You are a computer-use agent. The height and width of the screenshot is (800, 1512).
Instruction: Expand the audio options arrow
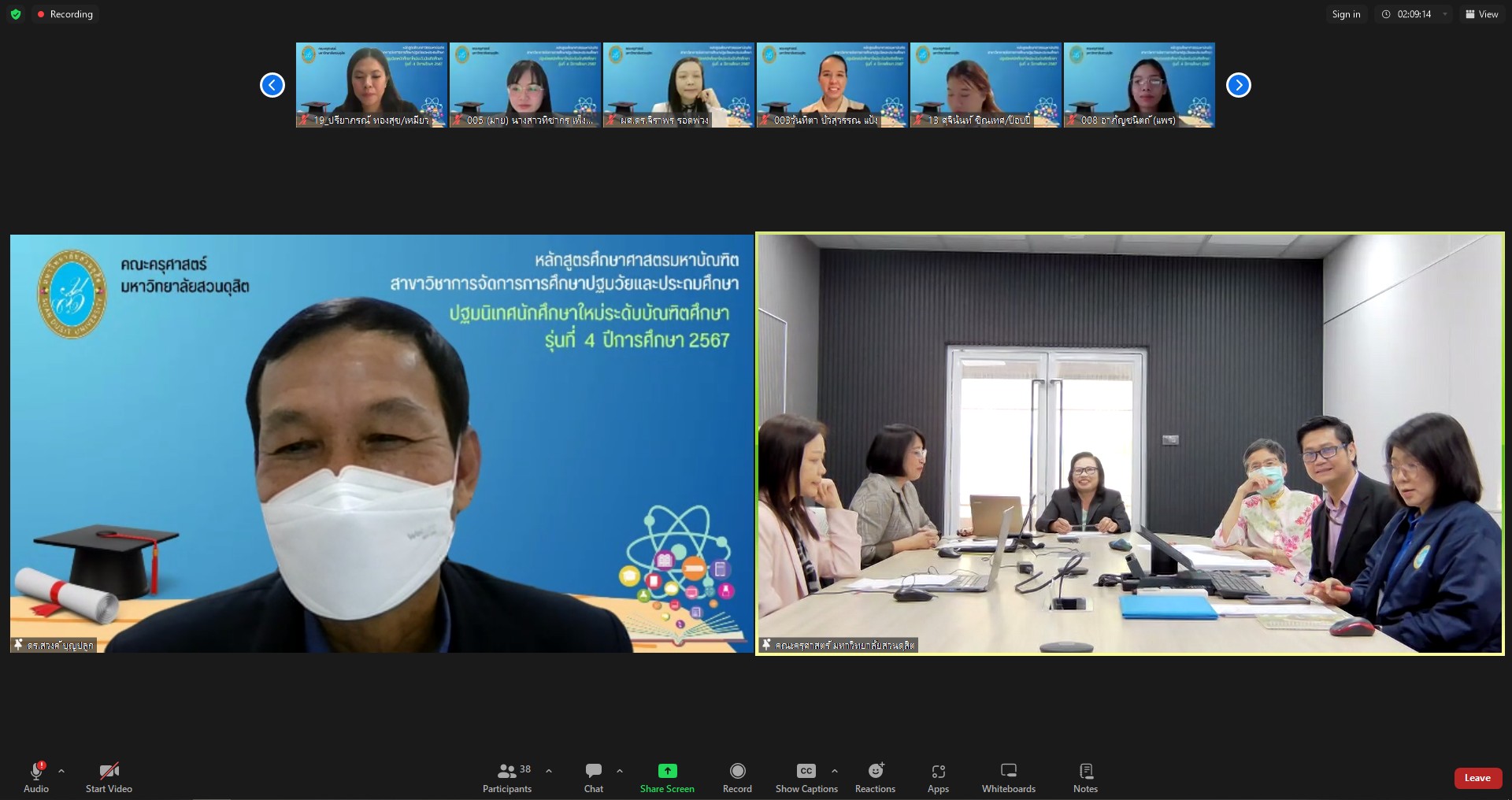(61, 771)
